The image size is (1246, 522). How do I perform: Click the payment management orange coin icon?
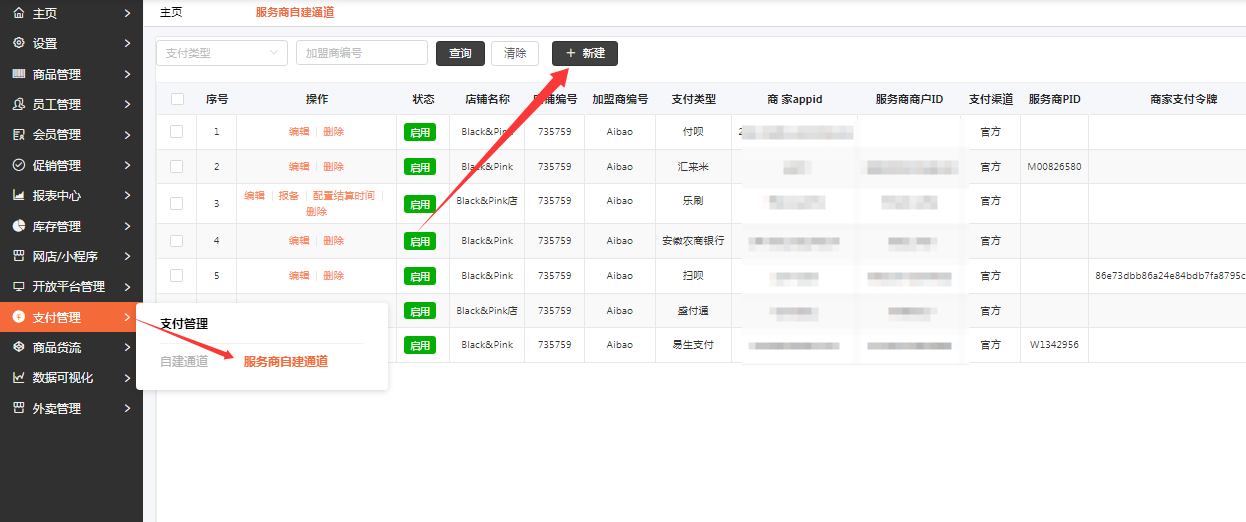pyautogui.click(x=18, y=317)
